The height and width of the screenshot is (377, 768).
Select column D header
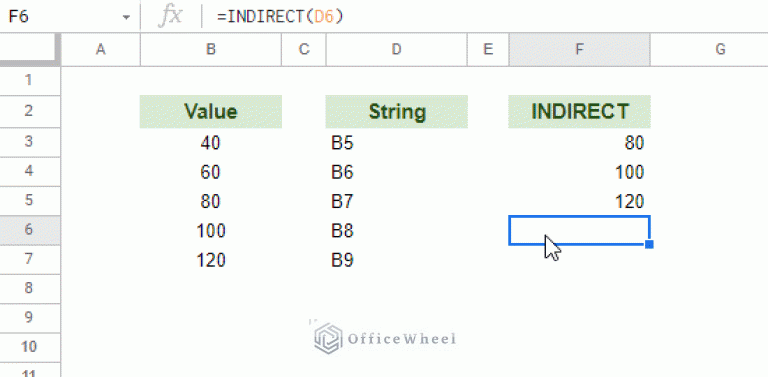pyautogui.click(x=396, y=49)
